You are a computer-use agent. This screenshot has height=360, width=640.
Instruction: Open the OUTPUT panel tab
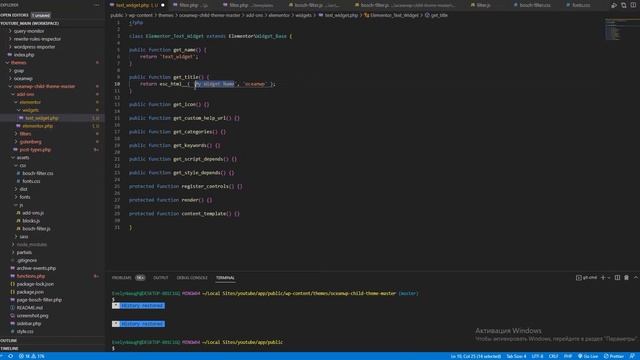pos(160,278)
